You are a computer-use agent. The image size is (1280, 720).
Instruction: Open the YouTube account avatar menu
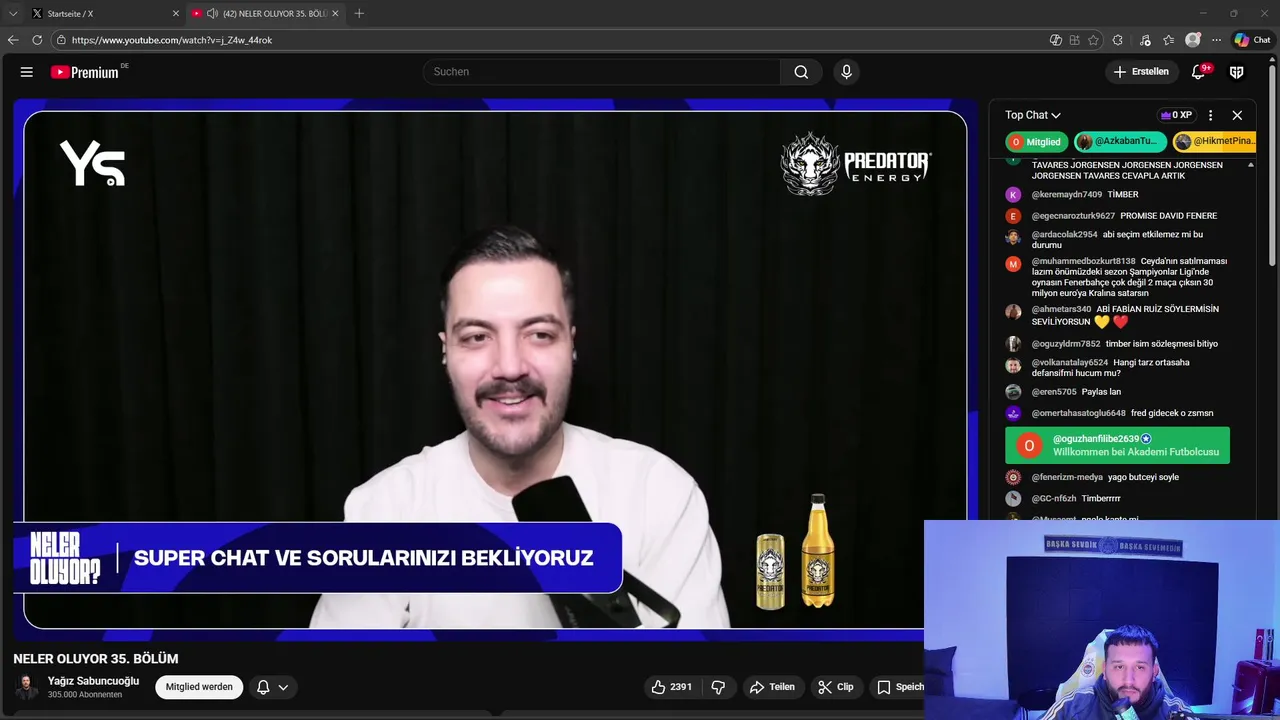click(1237, 72)
